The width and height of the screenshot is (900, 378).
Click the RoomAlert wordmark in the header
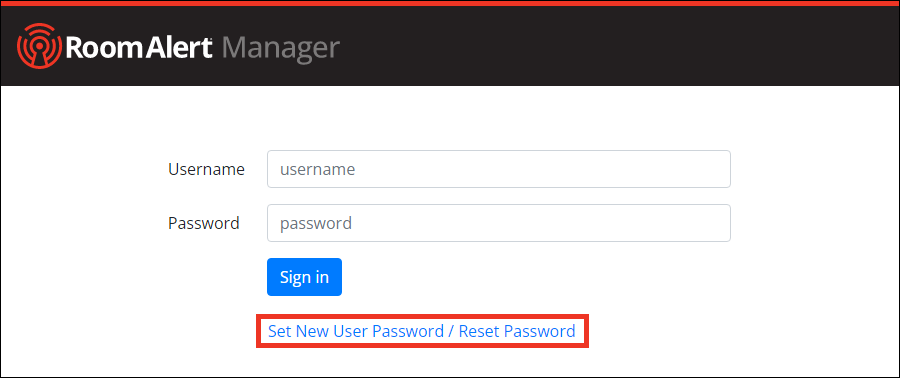click(x=139, y=48)
